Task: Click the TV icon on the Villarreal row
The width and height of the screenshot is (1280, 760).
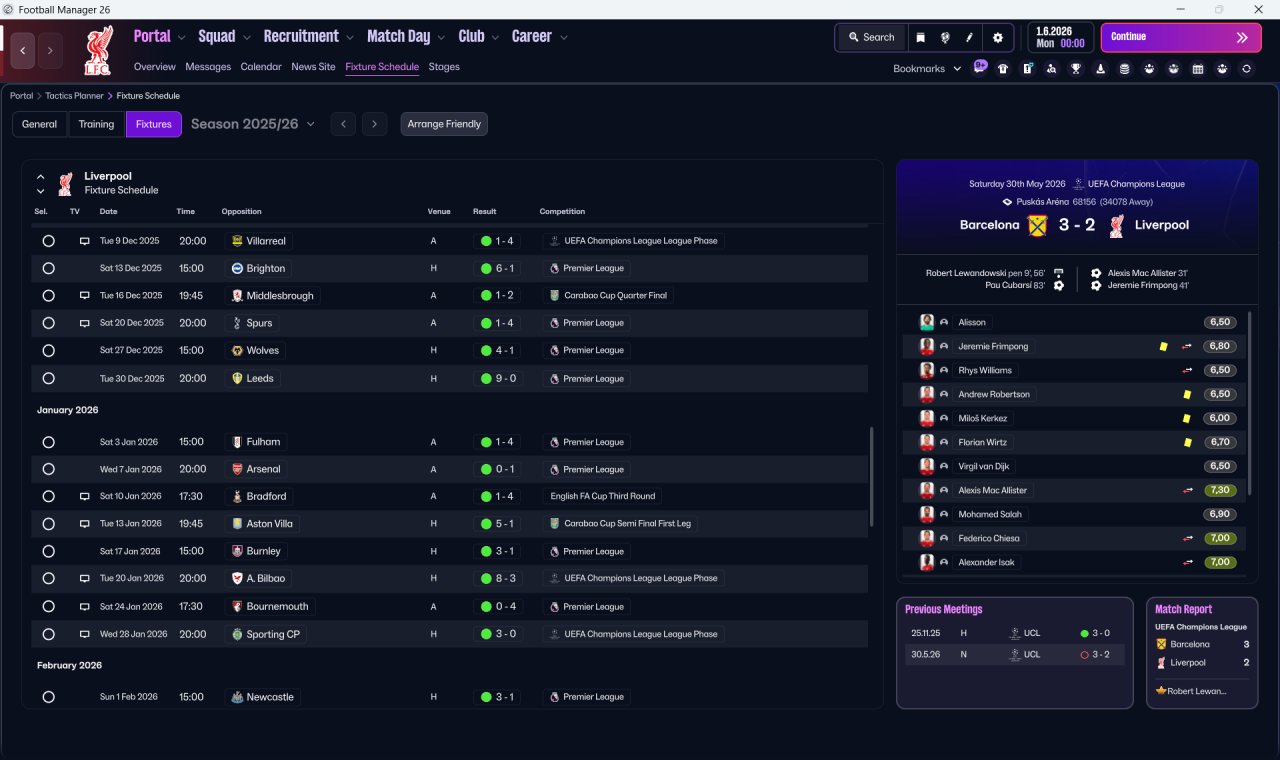Action: [85, 241]
